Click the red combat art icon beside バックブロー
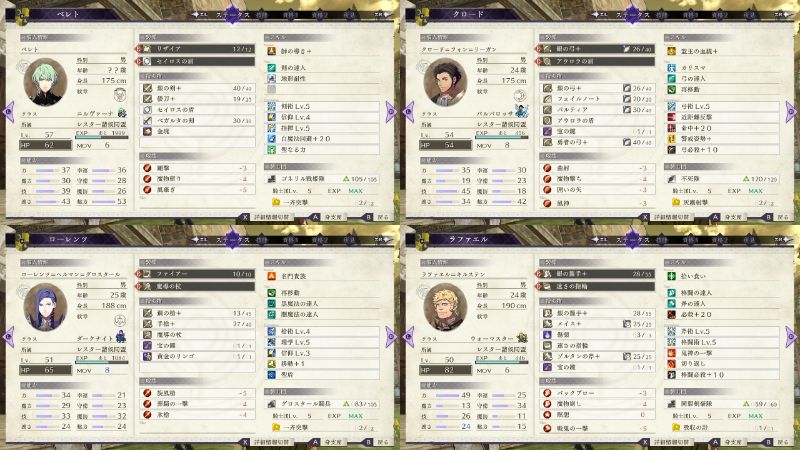Viewport: 800px width, 450px height. point(547,393)
